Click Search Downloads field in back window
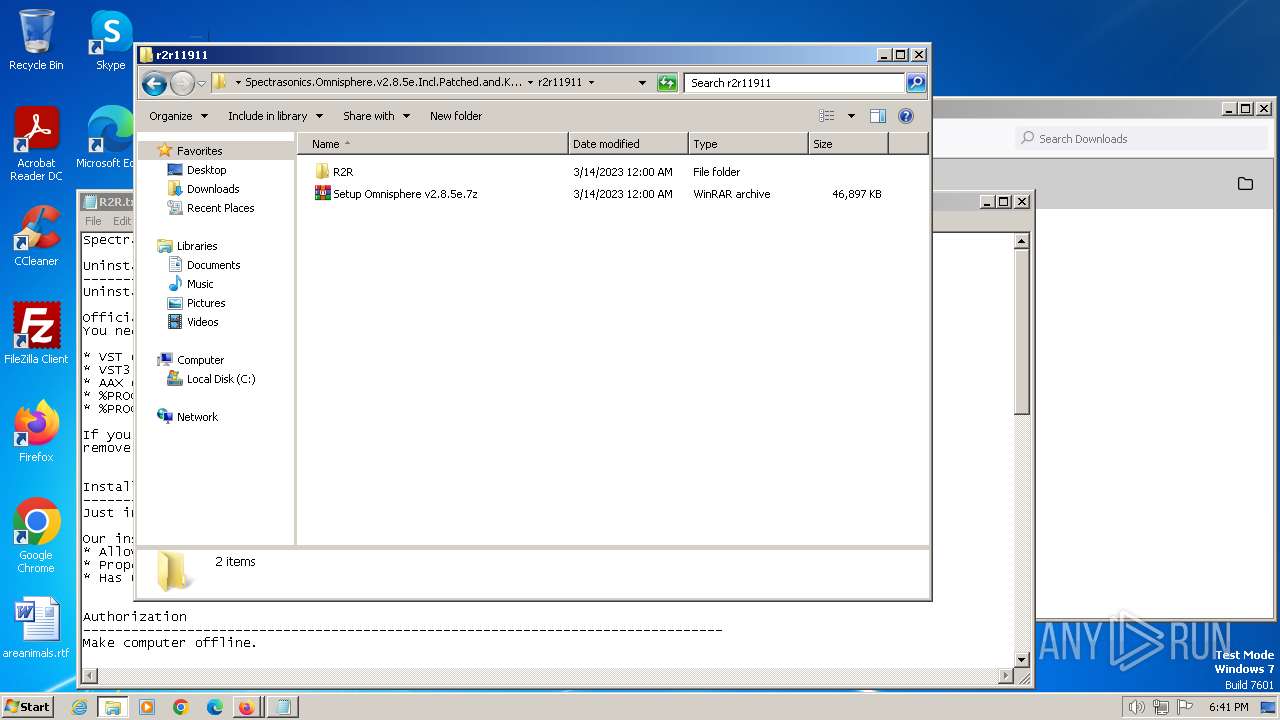Image resolution: width=1280 pixels, height=720 pixels. point(1142,139)
